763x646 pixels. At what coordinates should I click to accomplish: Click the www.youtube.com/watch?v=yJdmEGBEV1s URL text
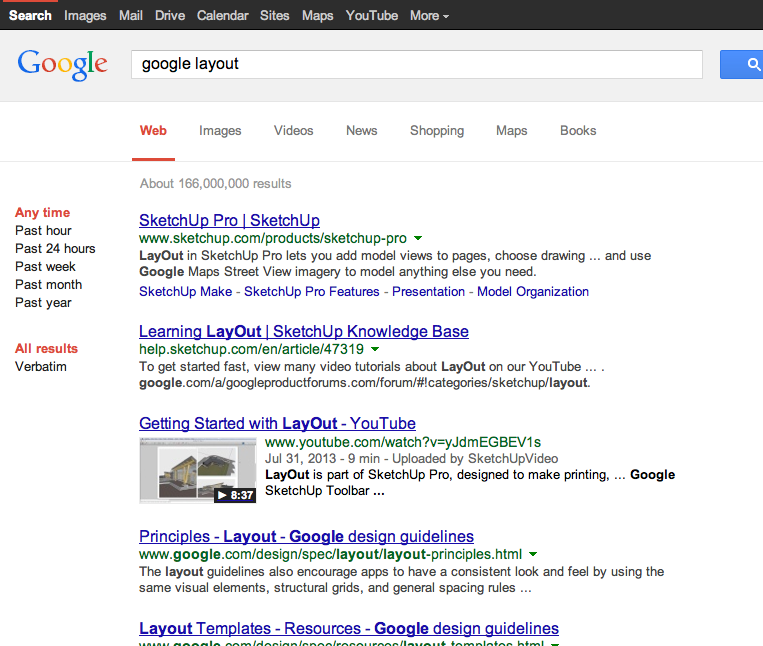(x=403, y=442)
